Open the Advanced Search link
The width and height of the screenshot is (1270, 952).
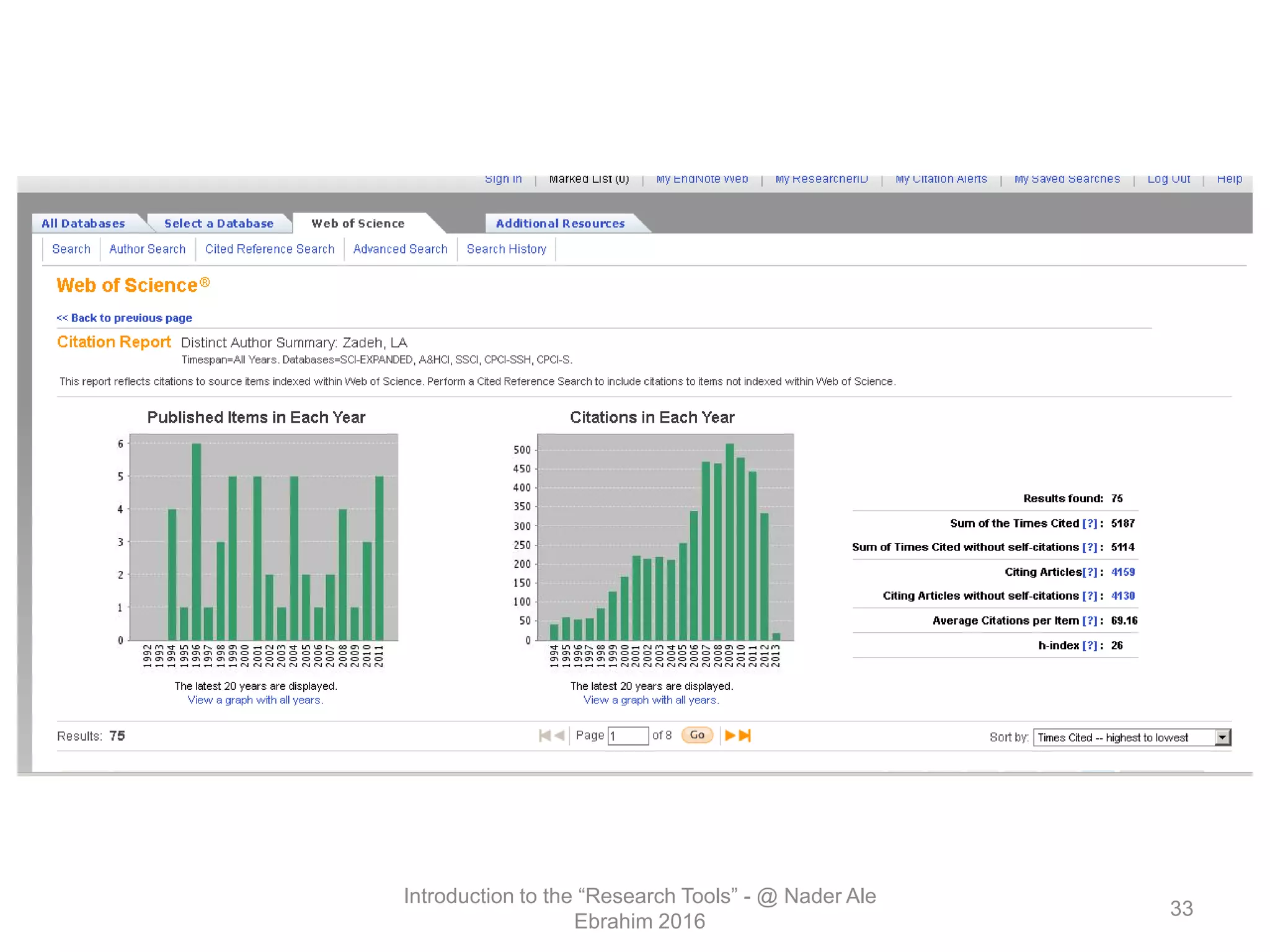400,249
